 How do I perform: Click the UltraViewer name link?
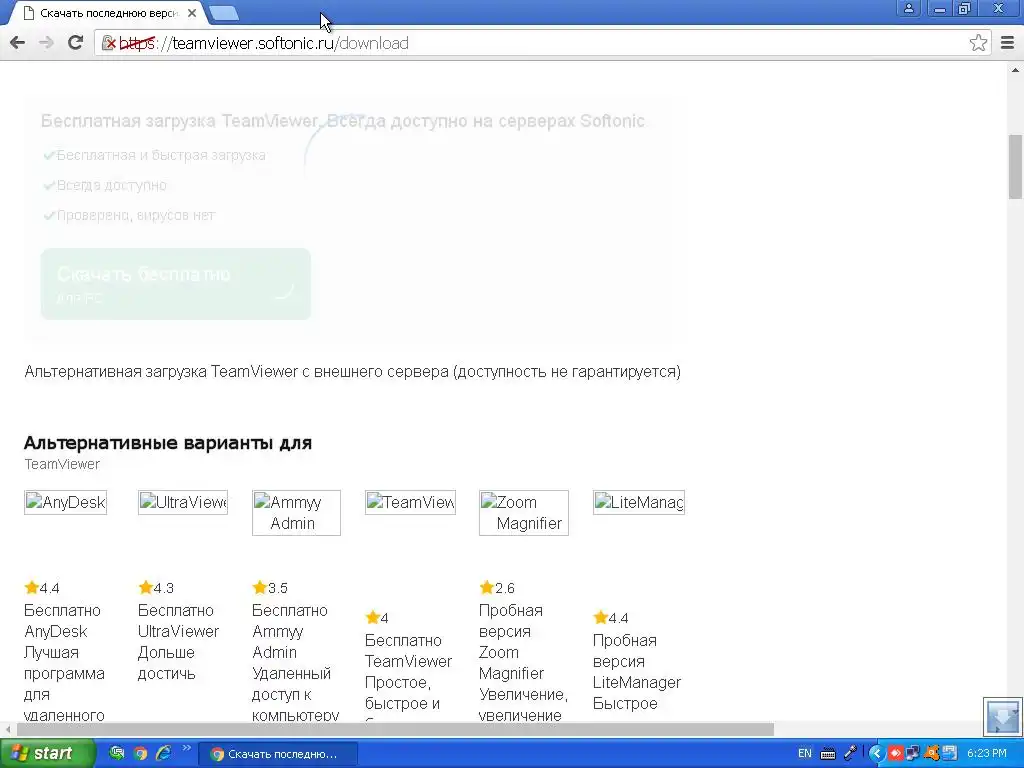[x=178, y=632]
